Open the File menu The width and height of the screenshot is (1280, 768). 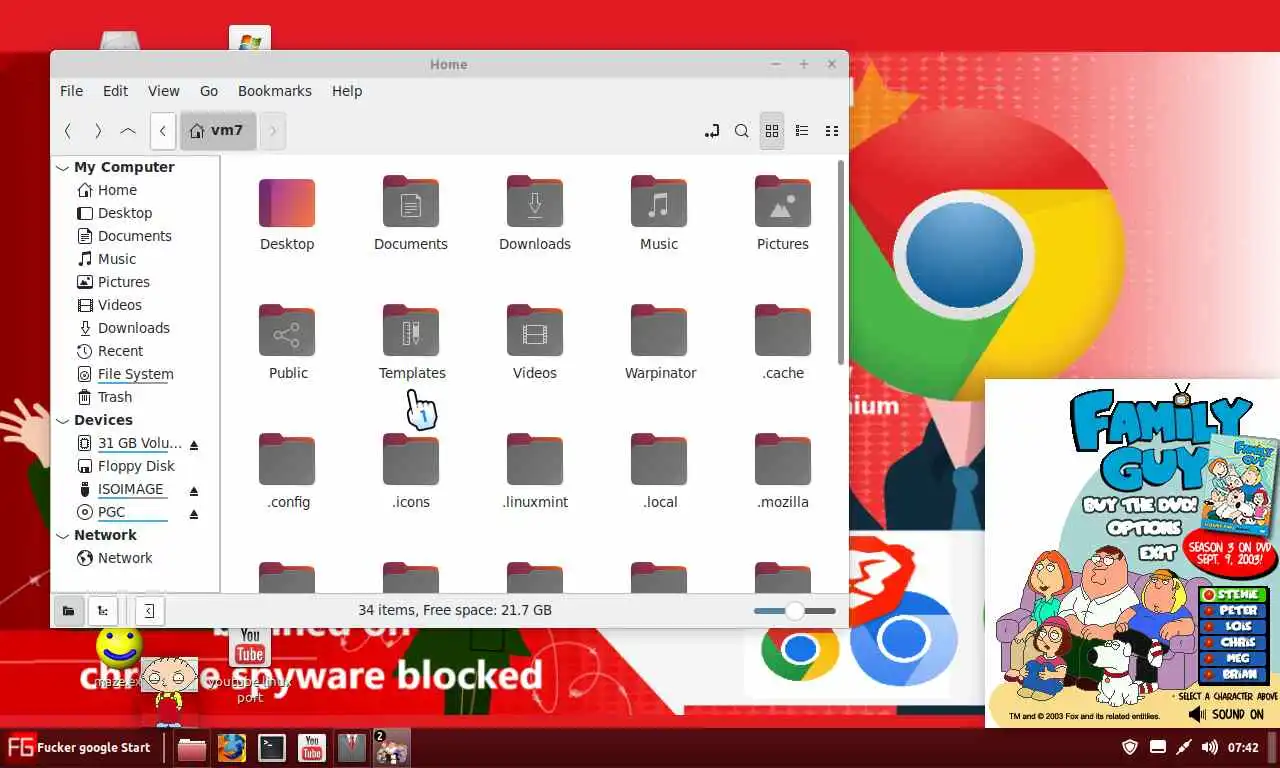[x=72, y=91]
